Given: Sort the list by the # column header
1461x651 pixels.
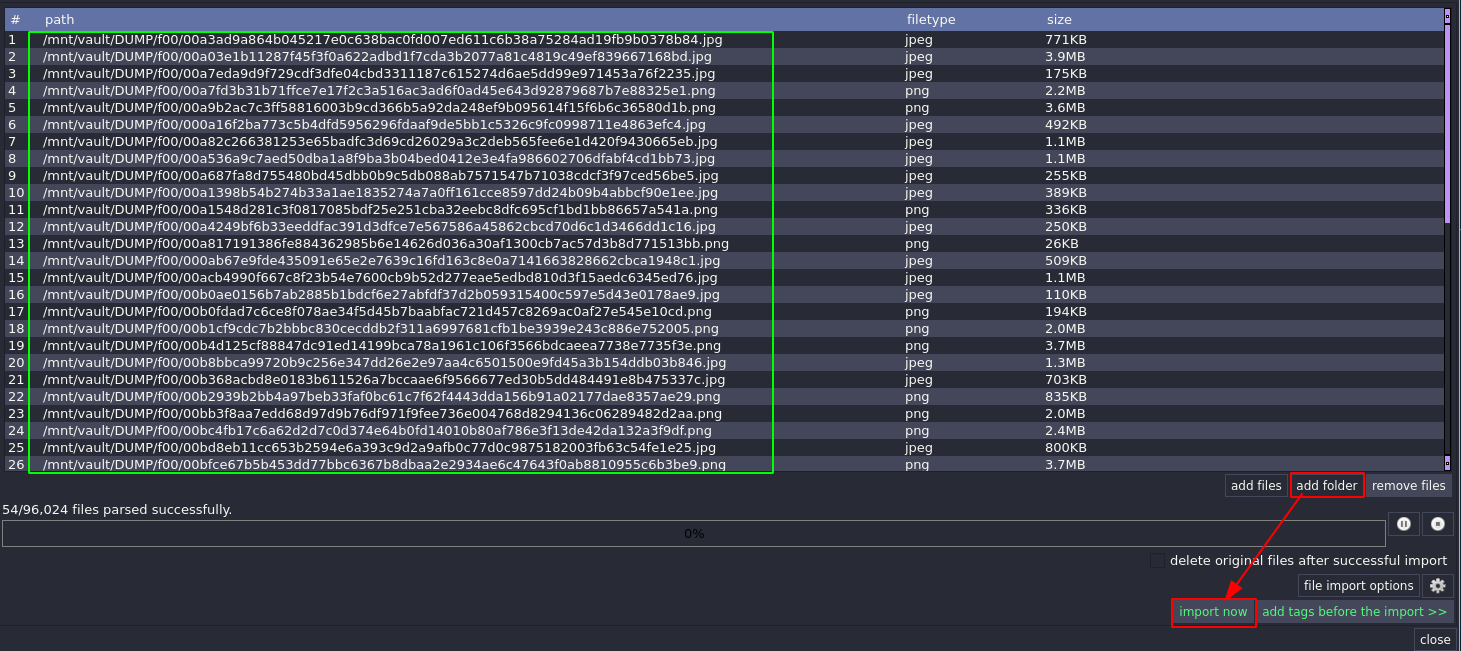Looking at the screenshot, I should (x=21, y=19).
